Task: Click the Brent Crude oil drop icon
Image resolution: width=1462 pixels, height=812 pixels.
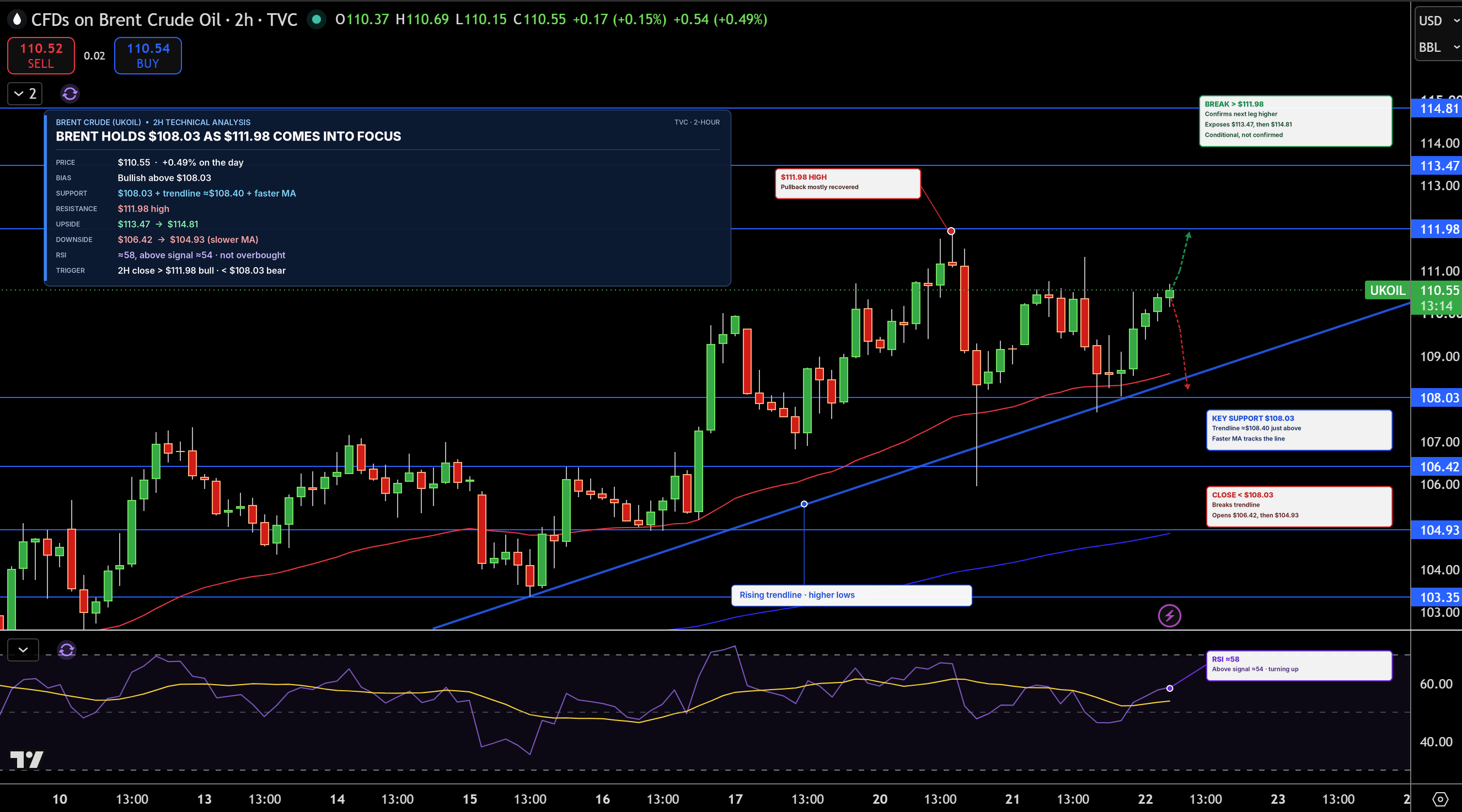Action: (x=17, y=19)
